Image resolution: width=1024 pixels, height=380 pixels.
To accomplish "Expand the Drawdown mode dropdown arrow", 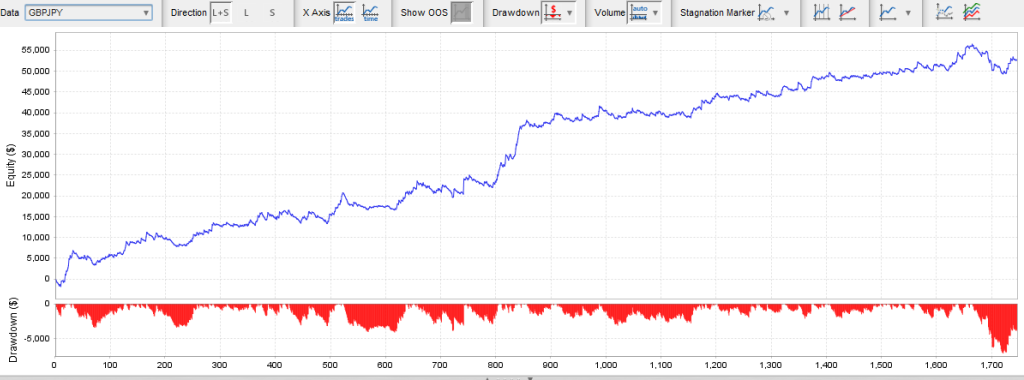I will pyautogui.click(x=570, y=12).
